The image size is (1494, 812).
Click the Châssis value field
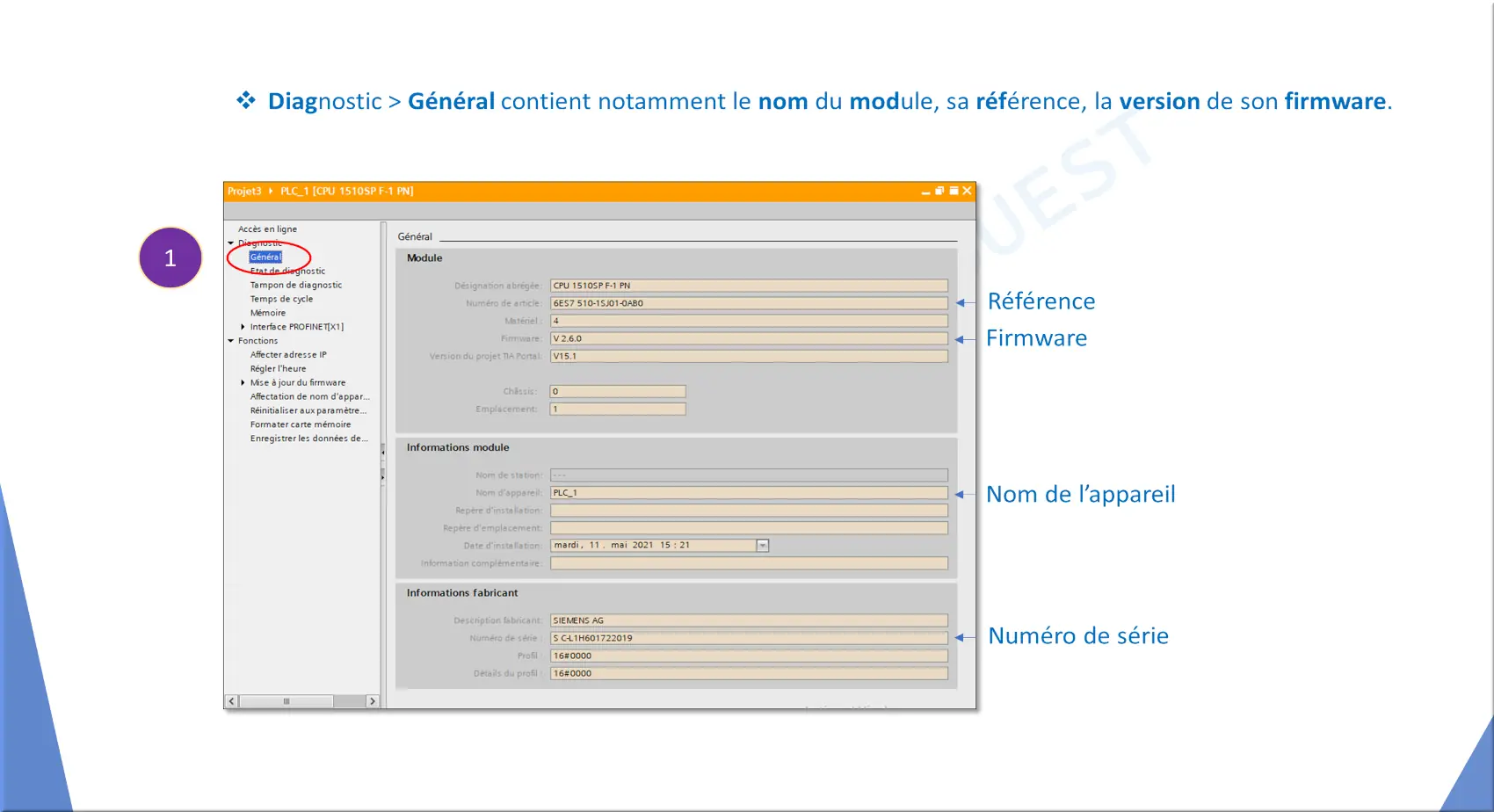coord(618,391)
